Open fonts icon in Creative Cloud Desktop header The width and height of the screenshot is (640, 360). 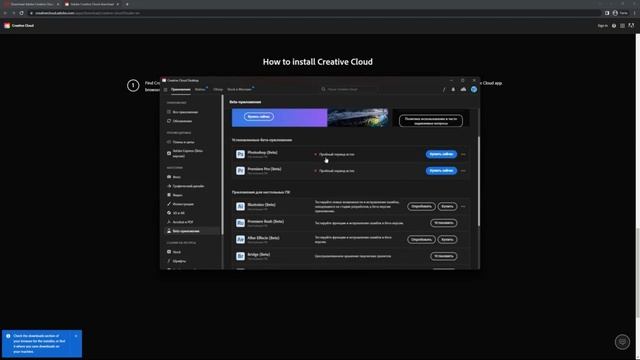coord(444,89)
